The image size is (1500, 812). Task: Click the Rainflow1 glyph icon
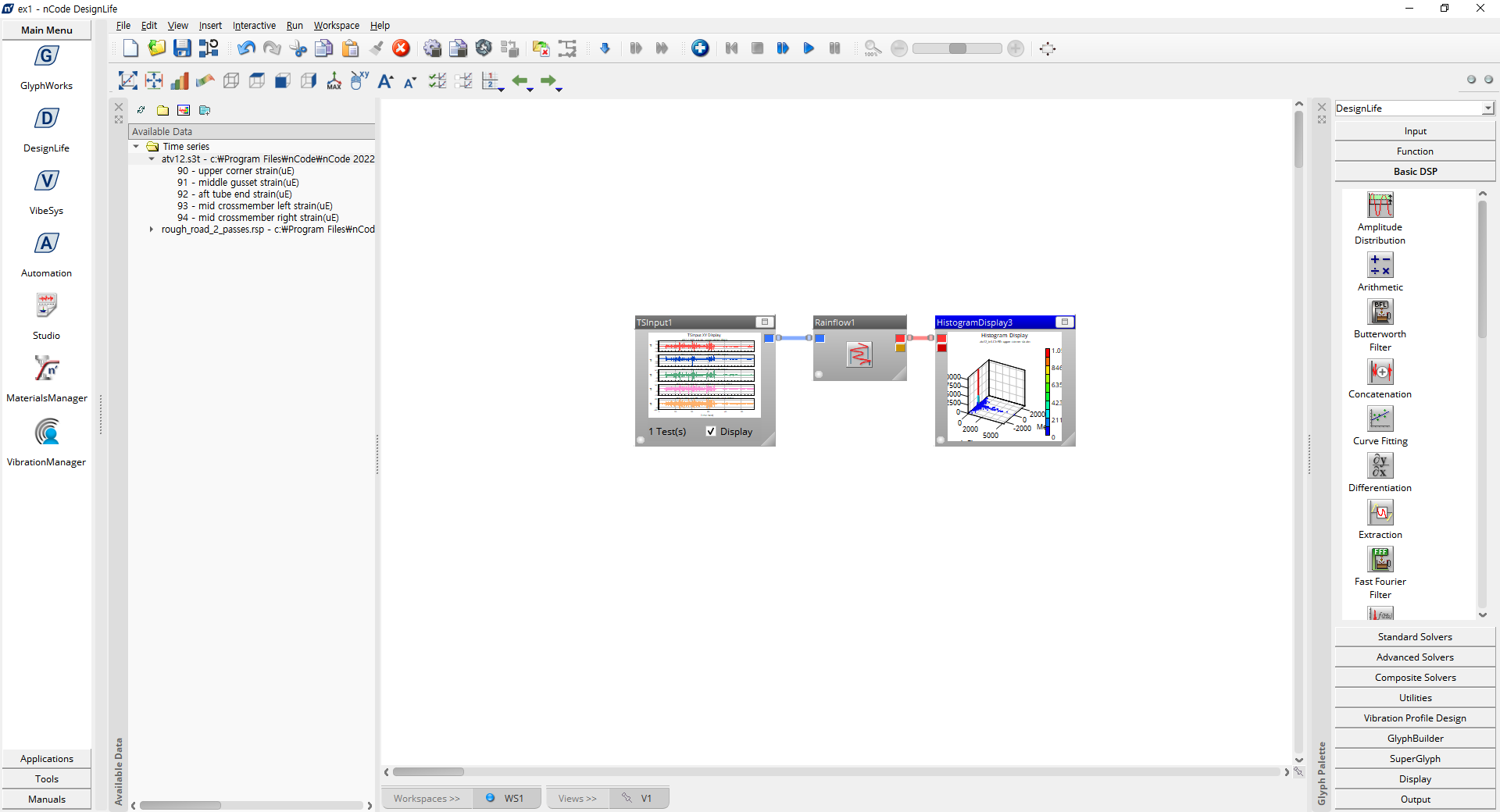(x=859, y=355)
